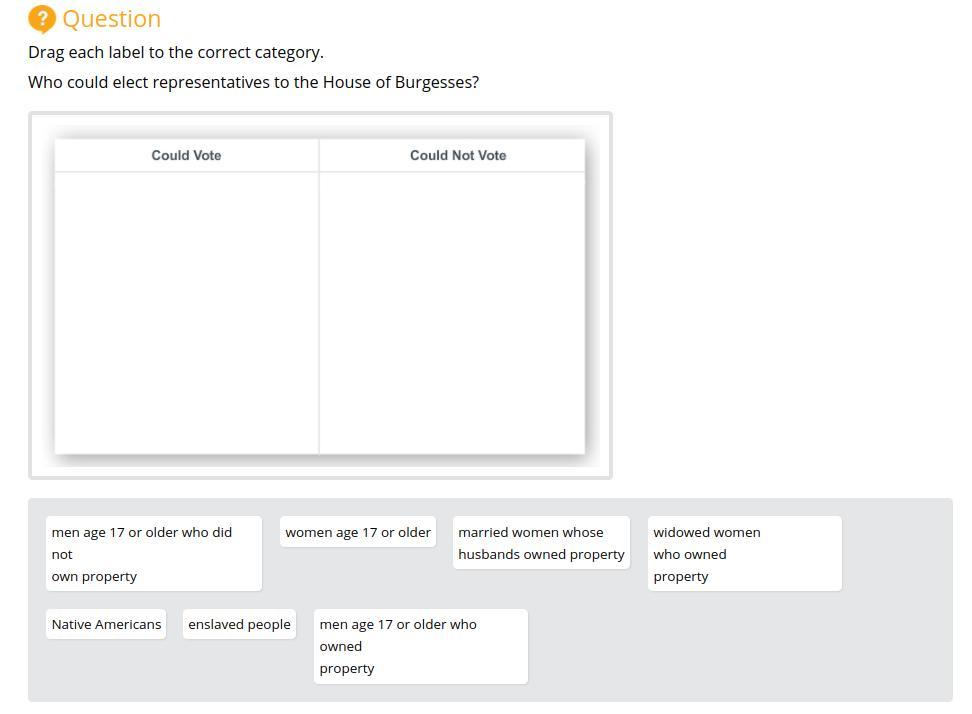Select the 'women age 17 or older' label
972x714 pixels.
tap(358, 532)
